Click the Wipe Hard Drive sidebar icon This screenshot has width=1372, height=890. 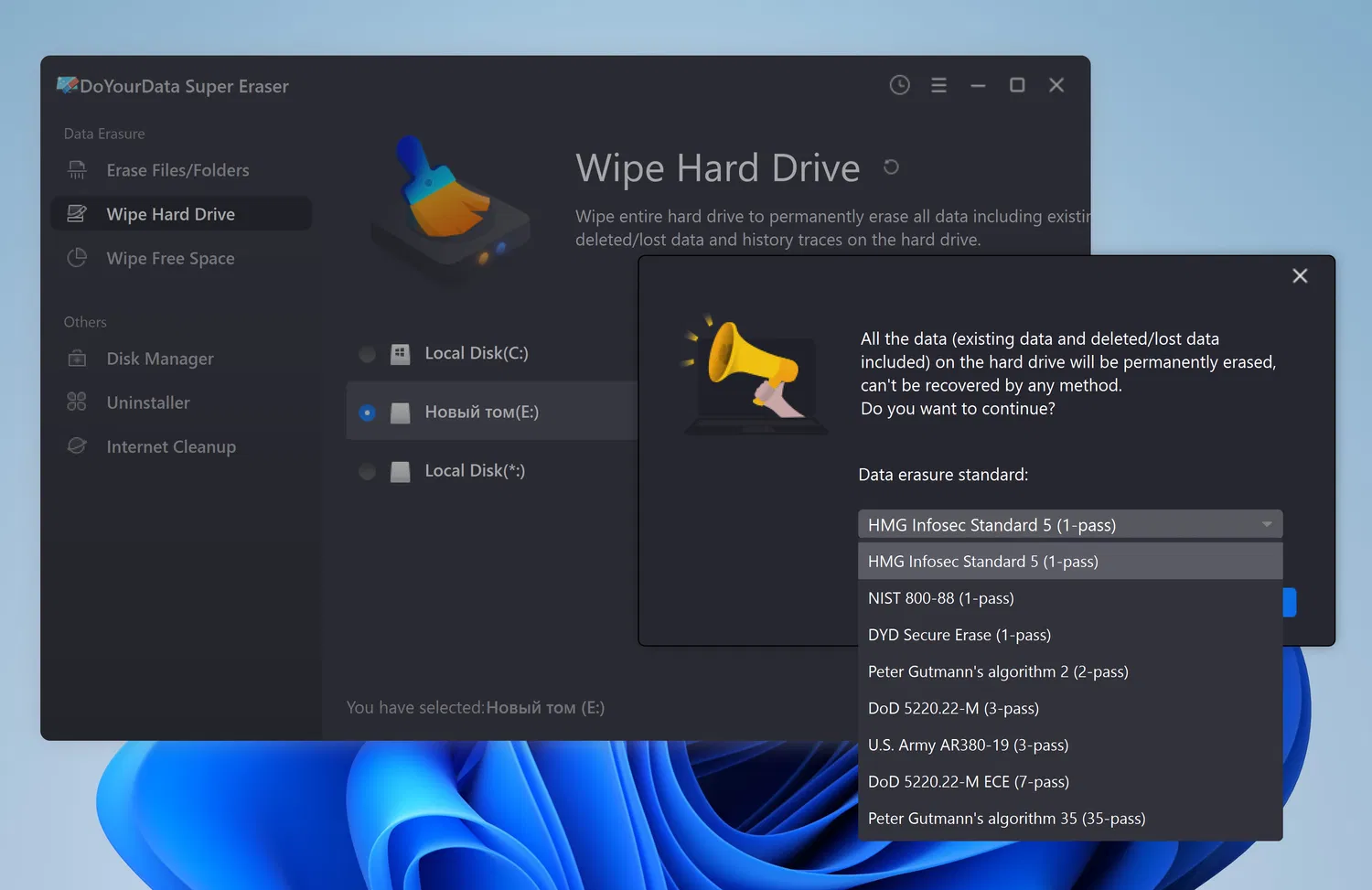tap(78, 214)
